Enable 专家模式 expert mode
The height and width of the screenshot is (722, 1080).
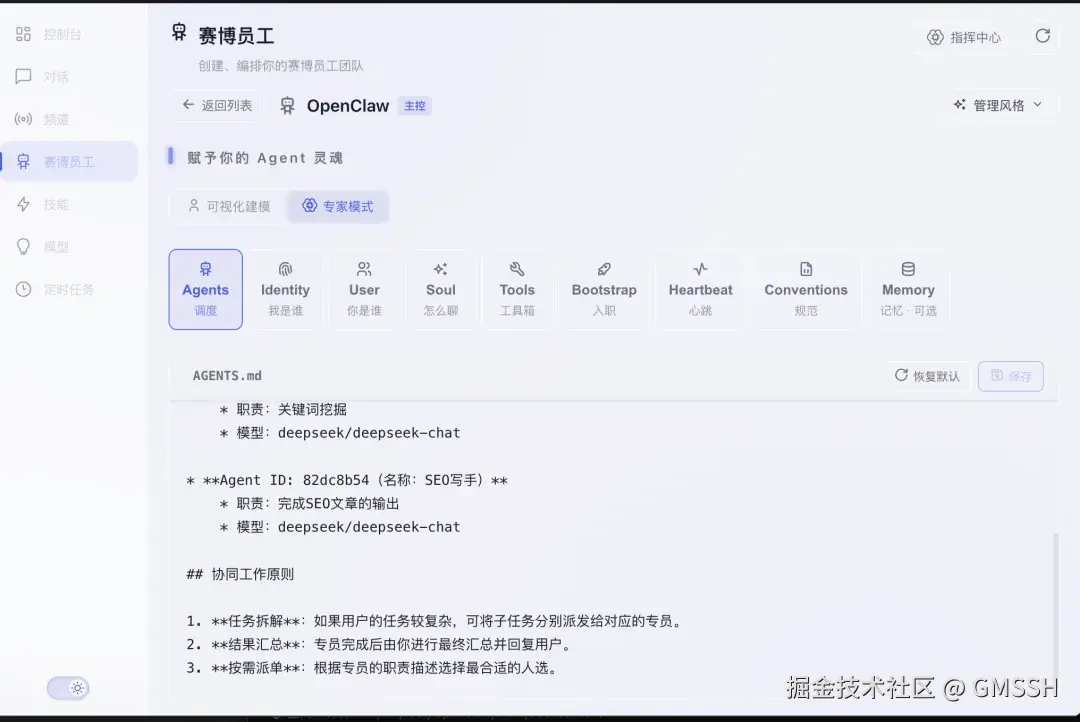pos(339,206)
